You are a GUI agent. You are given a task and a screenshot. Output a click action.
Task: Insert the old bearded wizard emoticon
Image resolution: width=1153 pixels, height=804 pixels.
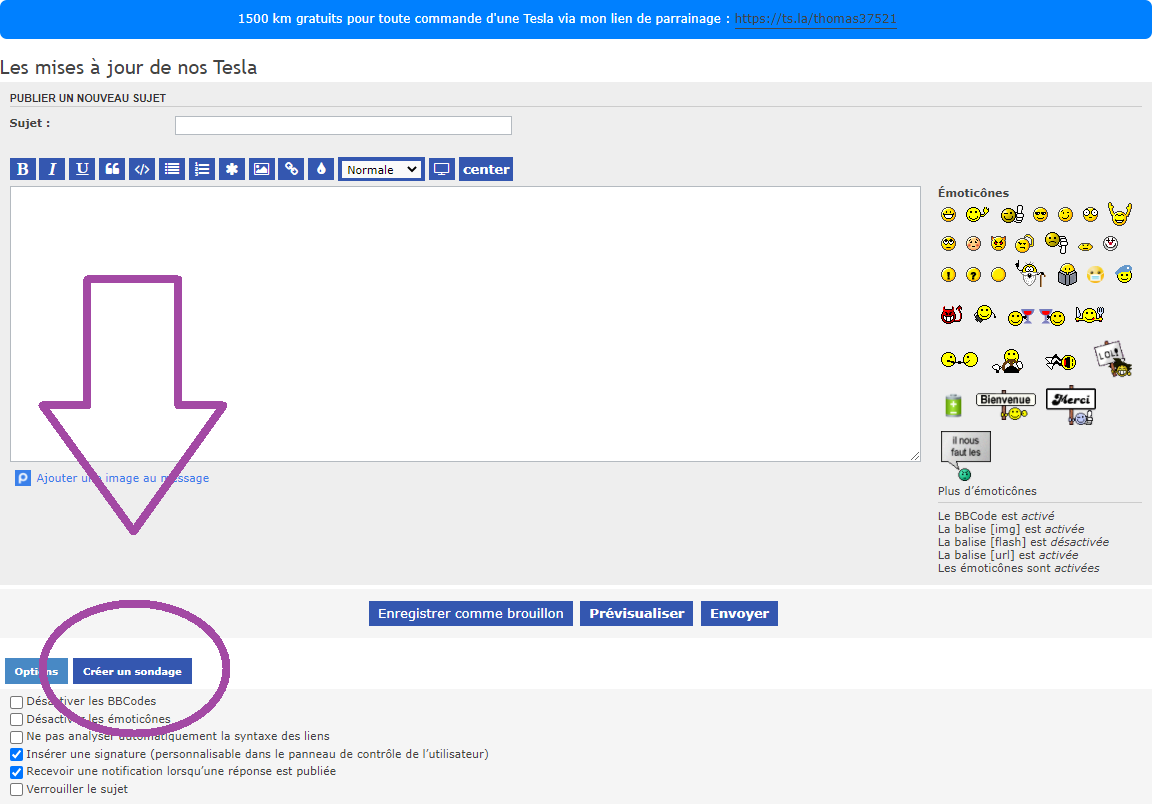tap(1031, 274)
